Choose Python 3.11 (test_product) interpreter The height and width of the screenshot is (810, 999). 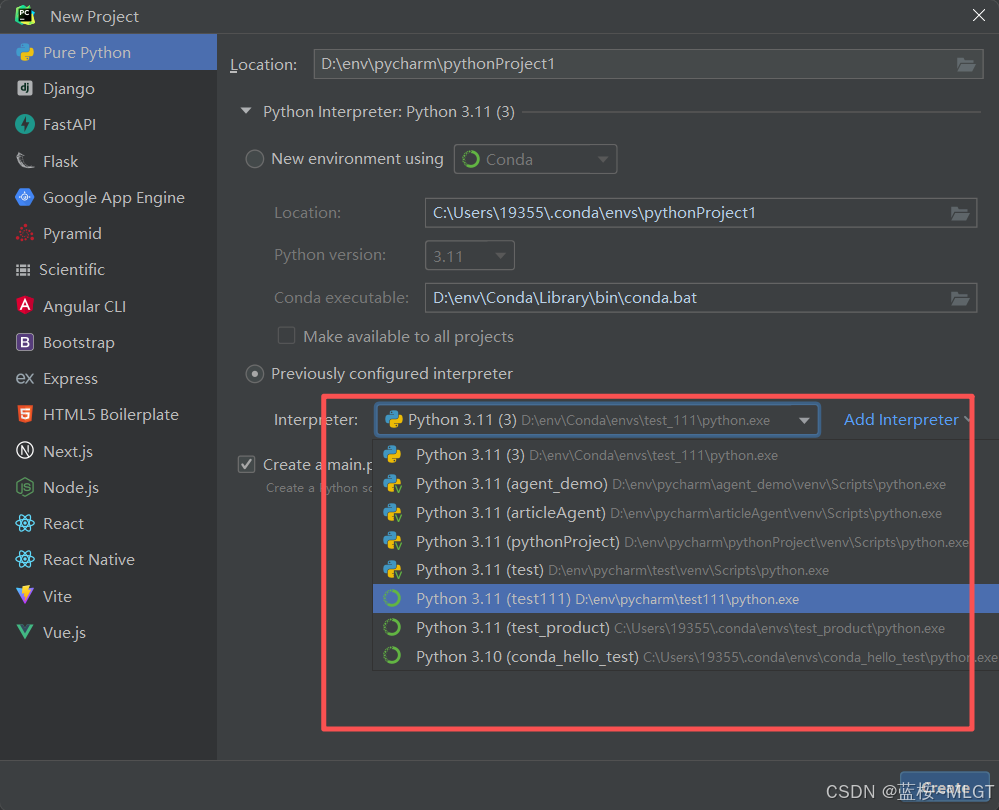pos(686,628)
